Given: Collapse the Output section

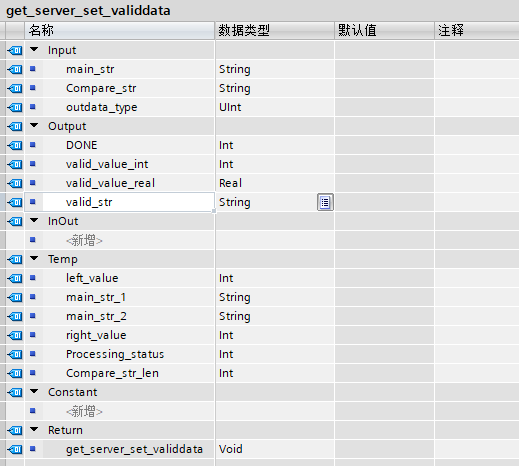Looking at the screenshot, I should 34,126.
